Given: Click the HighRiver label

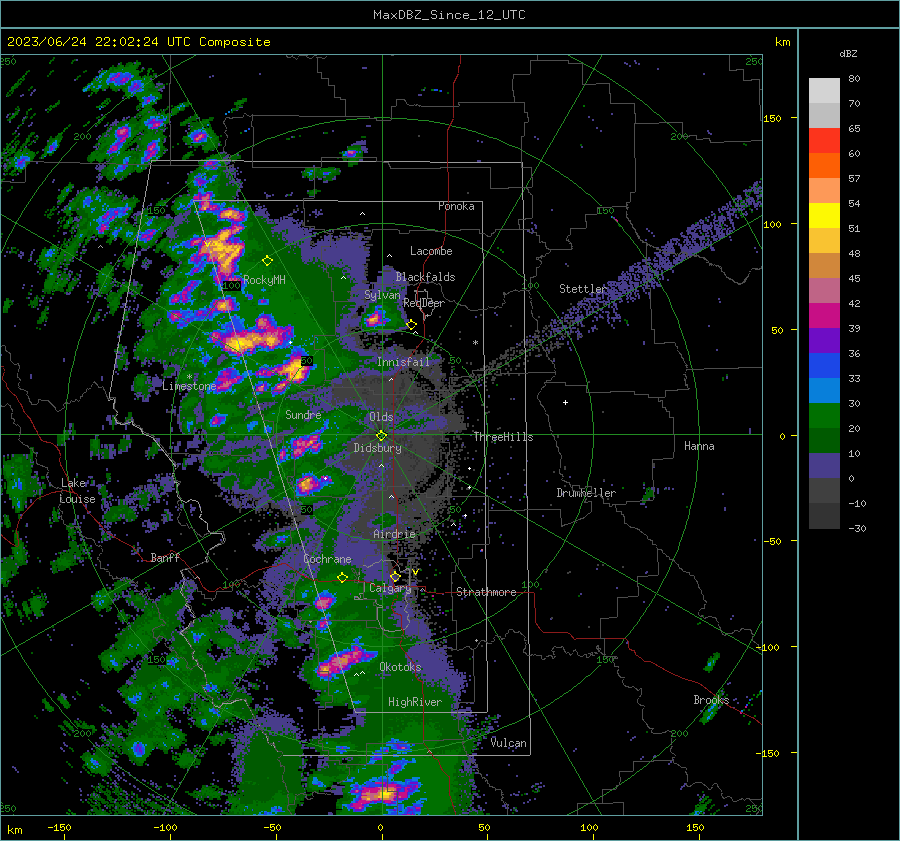Looking at the screenshot, I should click(x=415, y=702).
